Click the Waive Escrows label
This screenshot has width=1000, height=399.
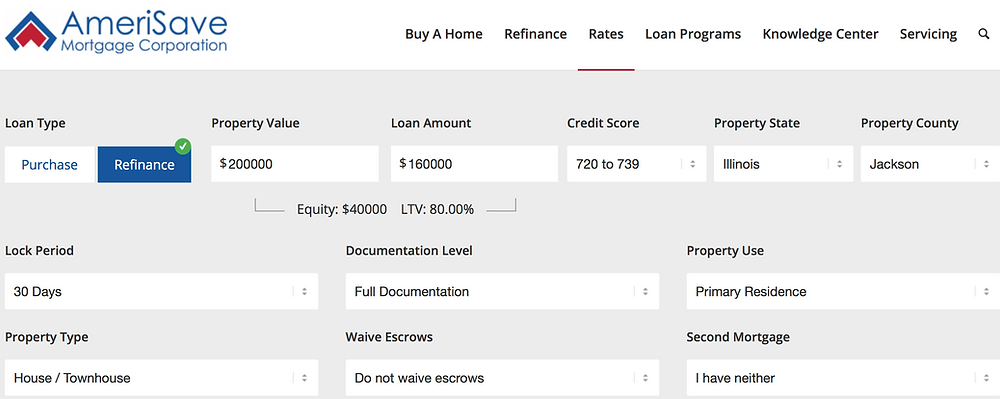click(390, 337)
